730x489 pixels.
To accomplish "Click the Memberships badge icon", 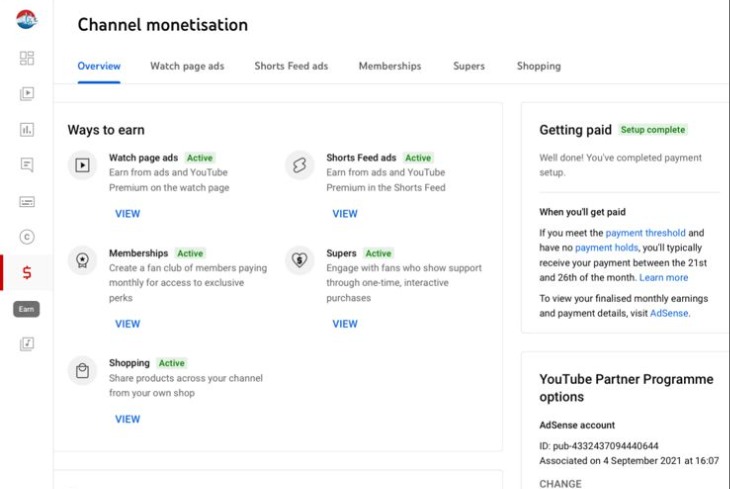I will click(82, 260).
